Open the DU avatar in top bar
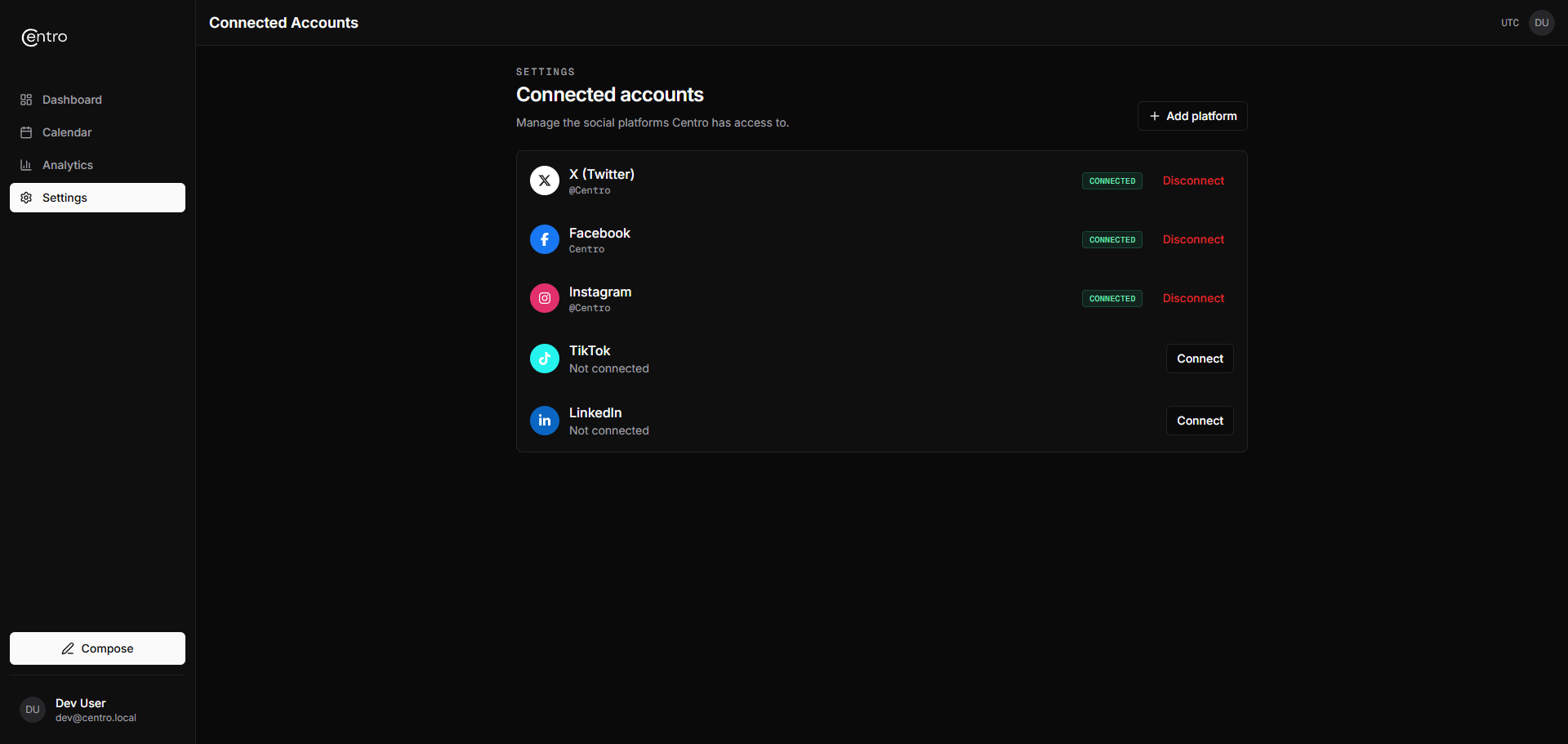 pos(1542,23)
